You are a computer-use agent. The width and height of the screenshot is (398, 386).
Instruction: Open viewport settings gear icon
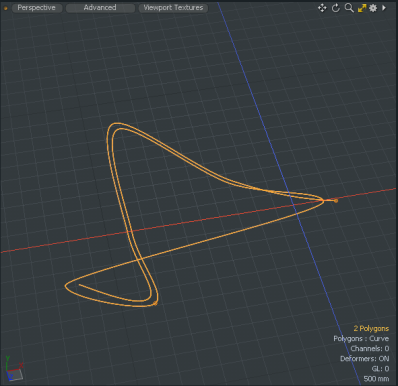(x=373, y=8)
